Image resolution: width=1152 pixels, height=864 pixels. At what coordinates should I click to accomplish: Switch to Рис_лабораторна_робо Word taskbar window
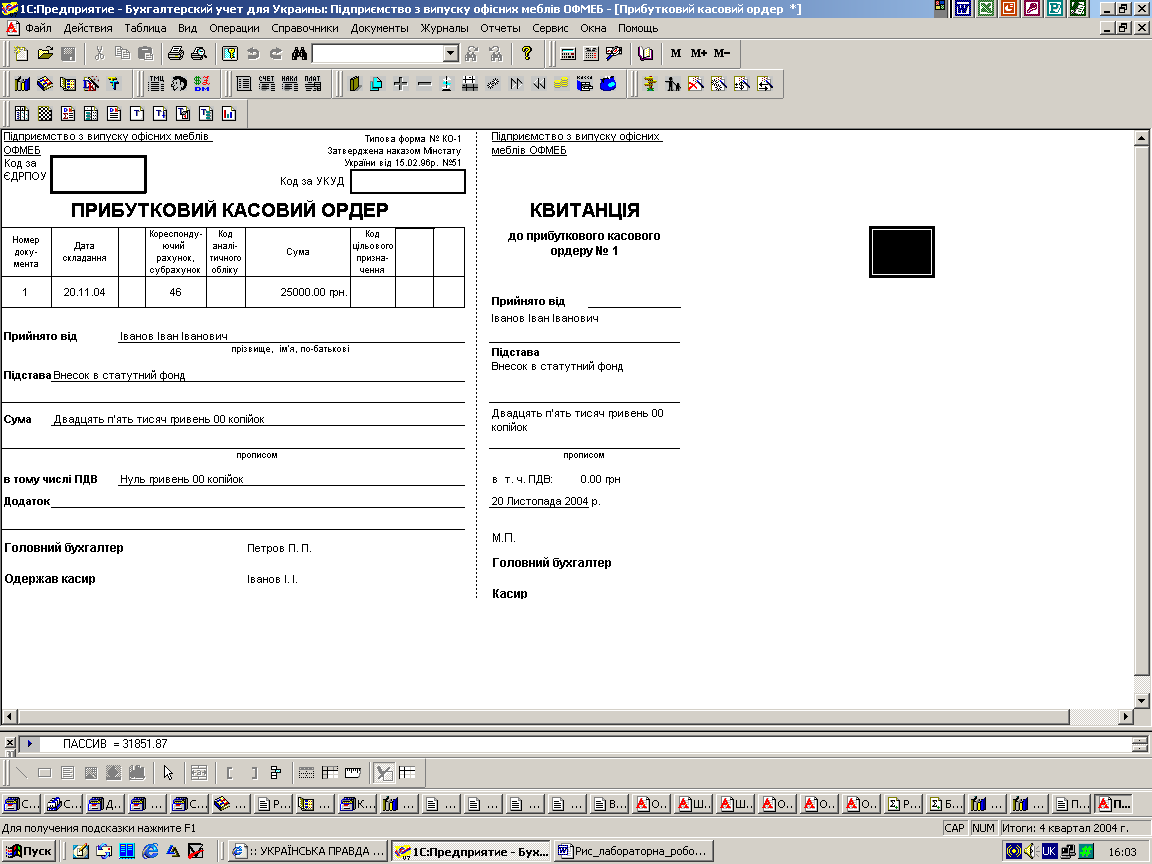(x=634, y=851)
